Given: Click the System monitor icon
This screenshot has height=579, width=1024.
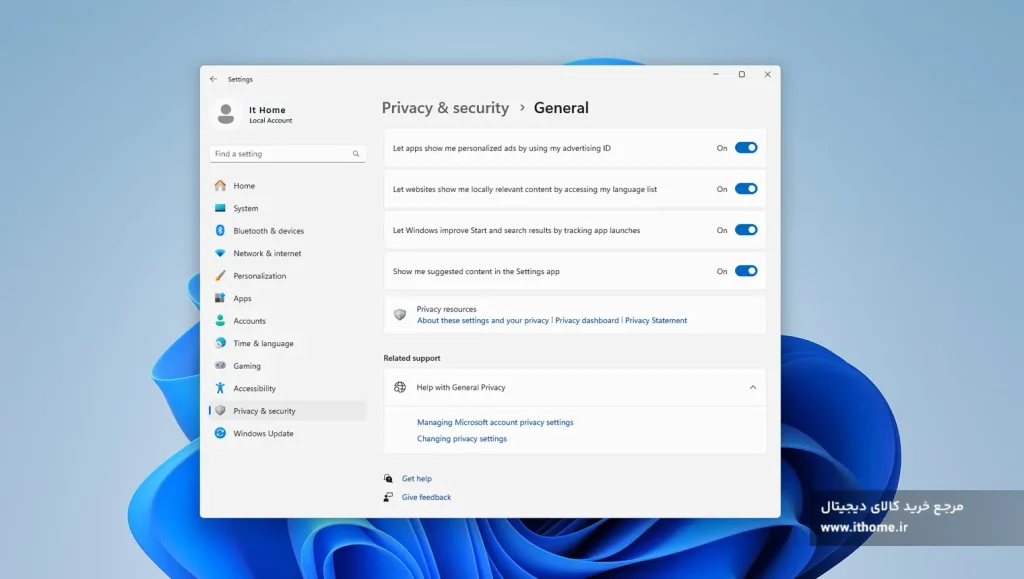Looking at the screenshot, I should tap(220, 208).
